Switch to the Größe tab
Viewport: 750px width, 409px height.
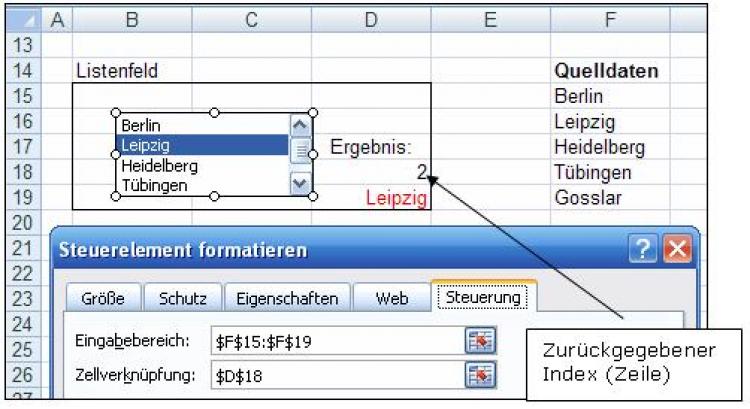tap(103, 298)
